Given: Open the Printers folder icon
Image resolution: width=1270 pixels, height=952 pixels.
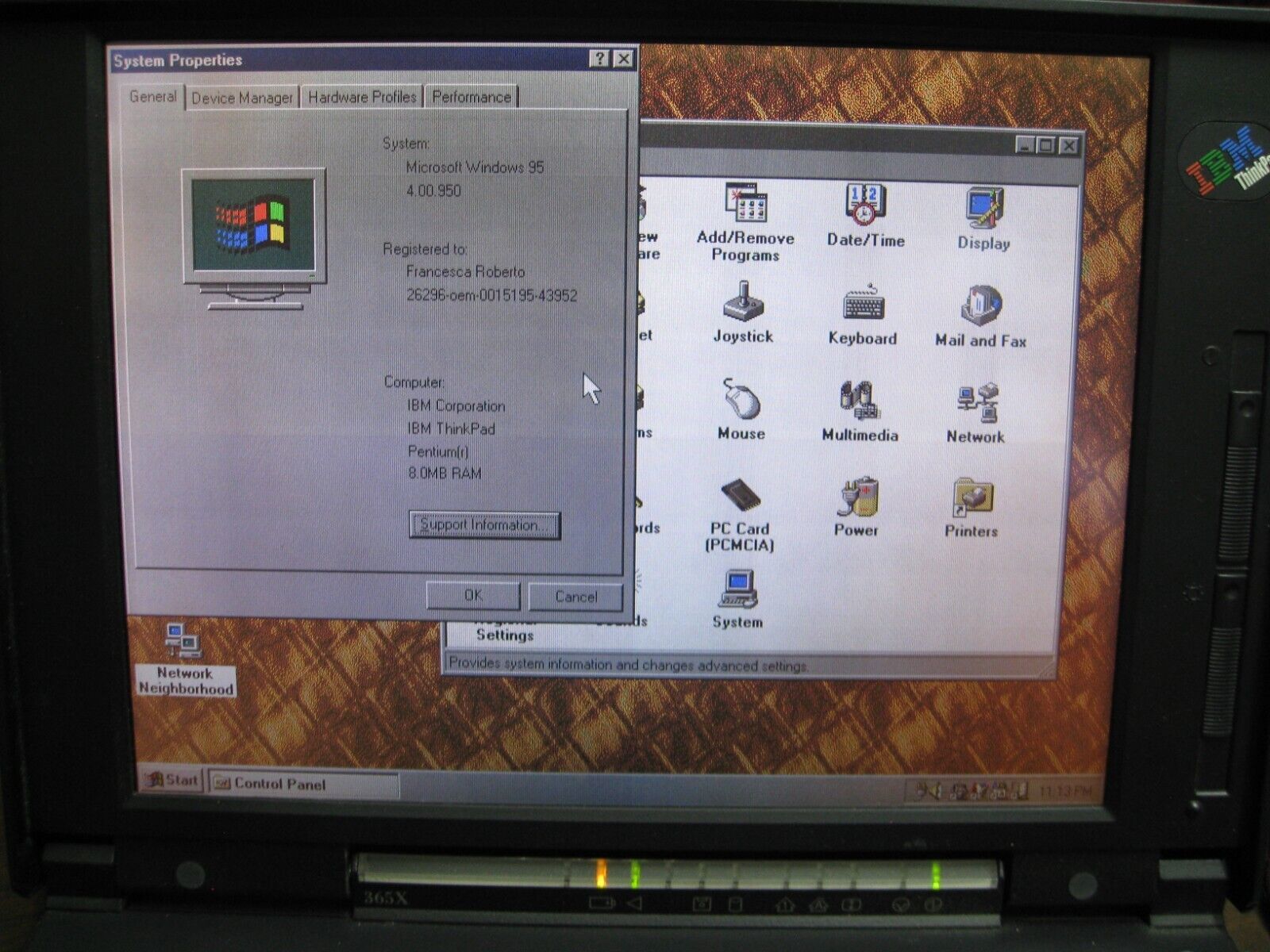Looking at the screenshot, I should pos(972,509).
